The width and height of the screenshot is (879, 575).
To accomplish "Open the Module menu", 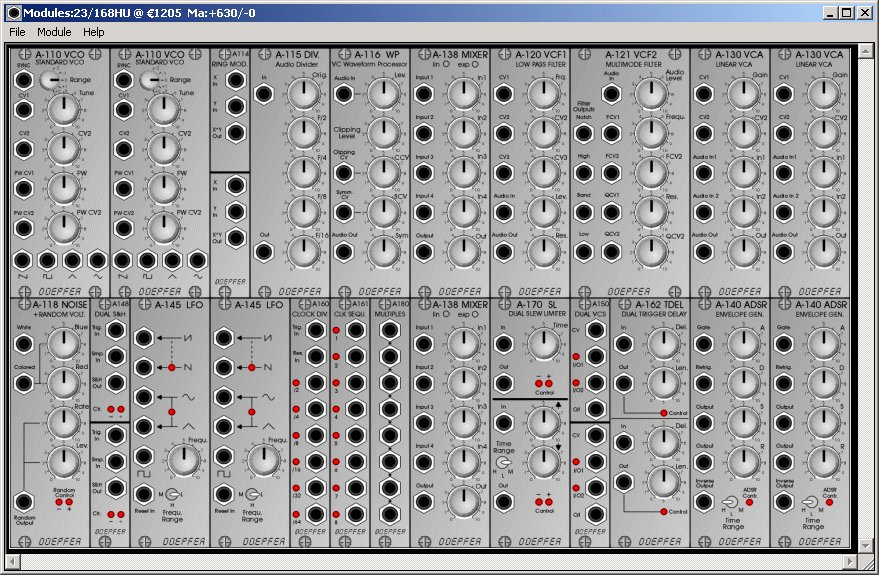I will 54,32.
